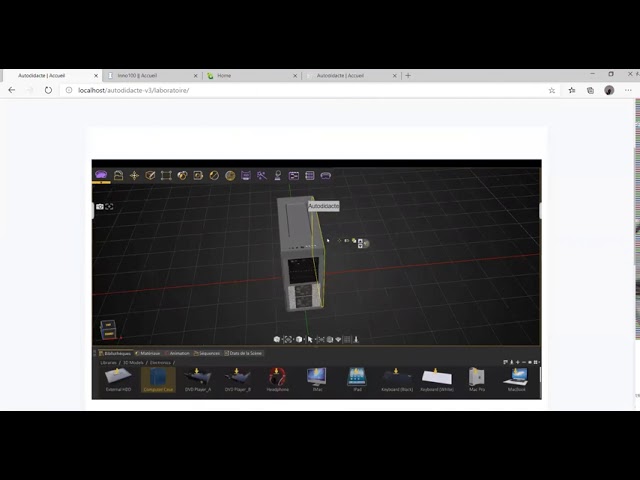This screenshot has height=480, width=640.
Task: Select the edit pencil tool icon
Action: (x=150, y=176)
